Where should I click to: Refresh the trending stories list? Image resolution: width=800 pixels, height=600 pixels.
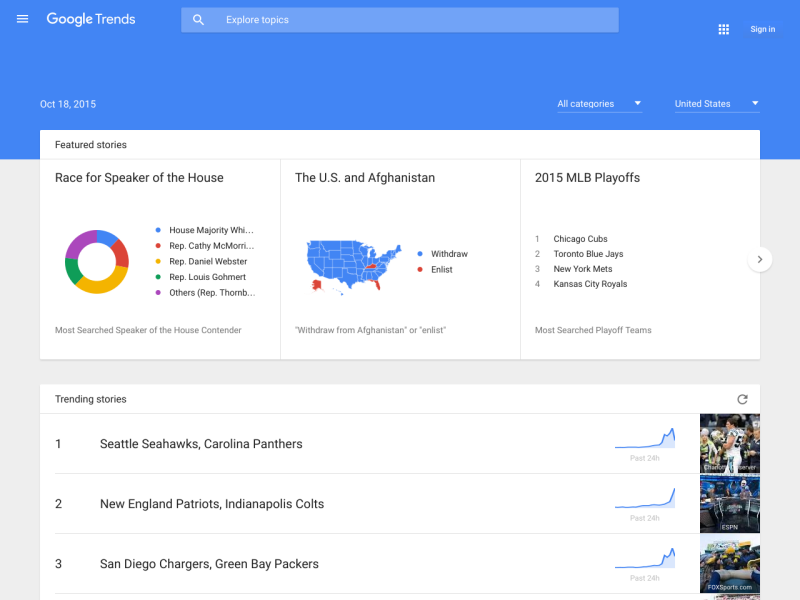click(x=742, y=399)
